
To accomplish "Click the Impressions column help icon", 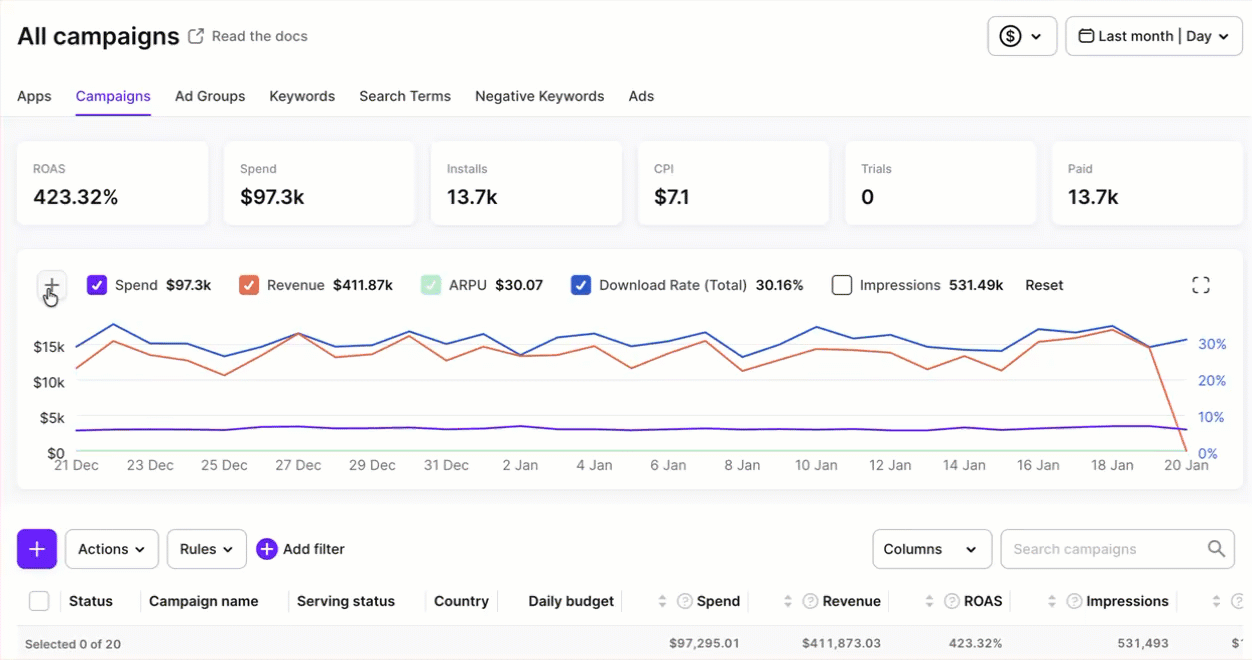I will pos(1074,601).
